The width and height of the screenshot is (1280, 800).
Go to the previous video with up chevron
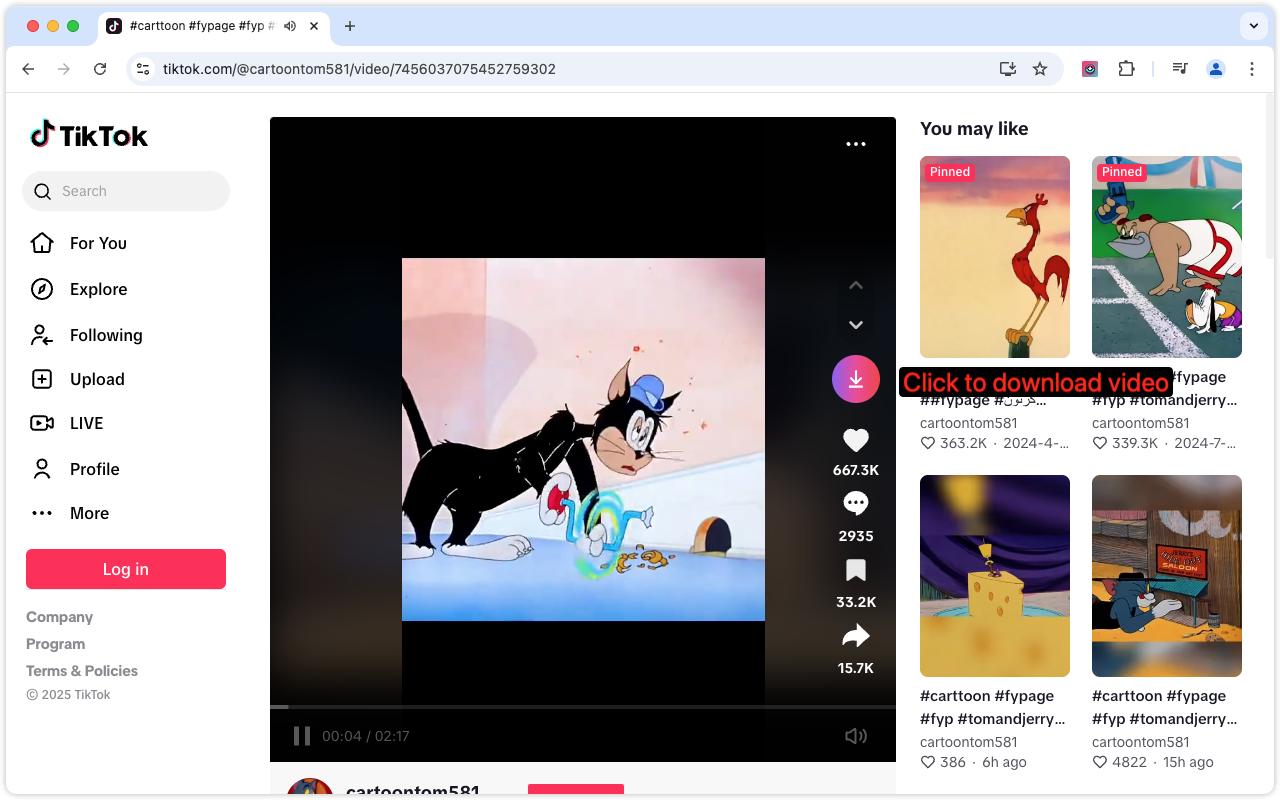click(856, 285)
